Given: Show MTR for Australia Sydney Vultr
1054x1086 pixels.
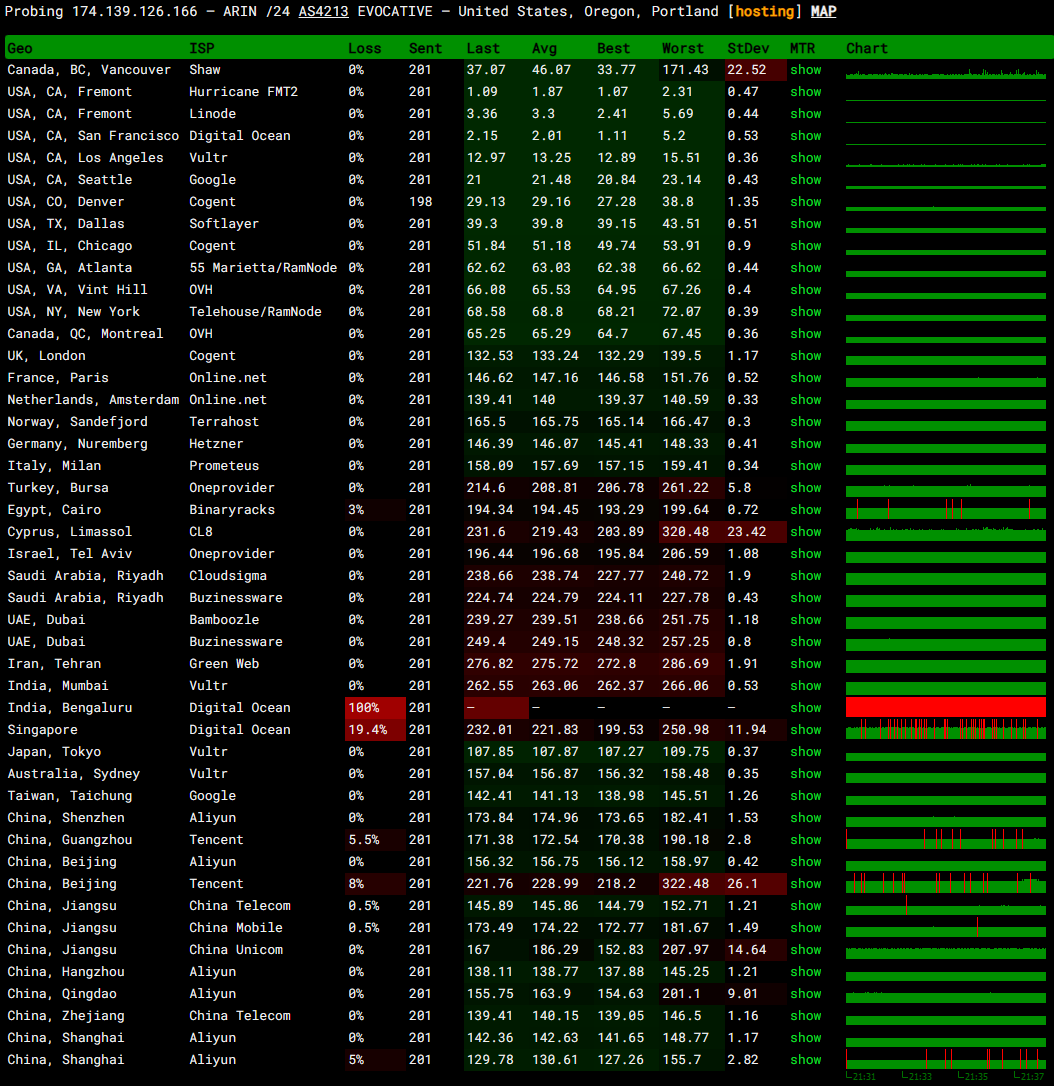Looking at the screenshot, I should coord(806,774).
